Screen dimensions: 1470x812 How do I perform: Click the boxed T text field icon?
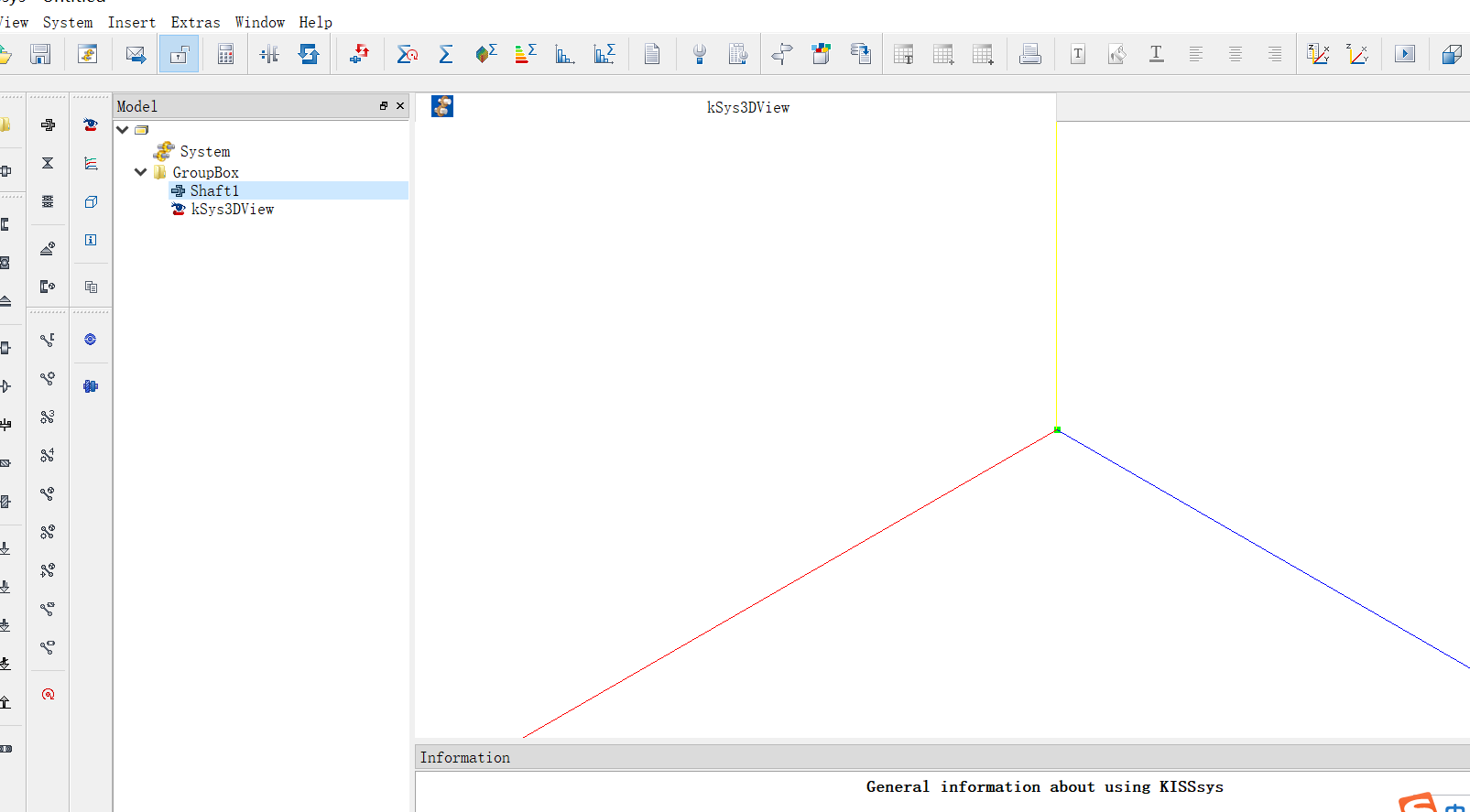(1078, 54)
